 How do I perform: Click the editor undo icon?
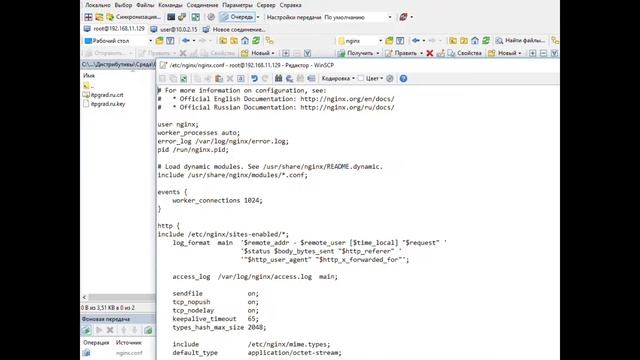pyautogui.click(x=254, y=78)
